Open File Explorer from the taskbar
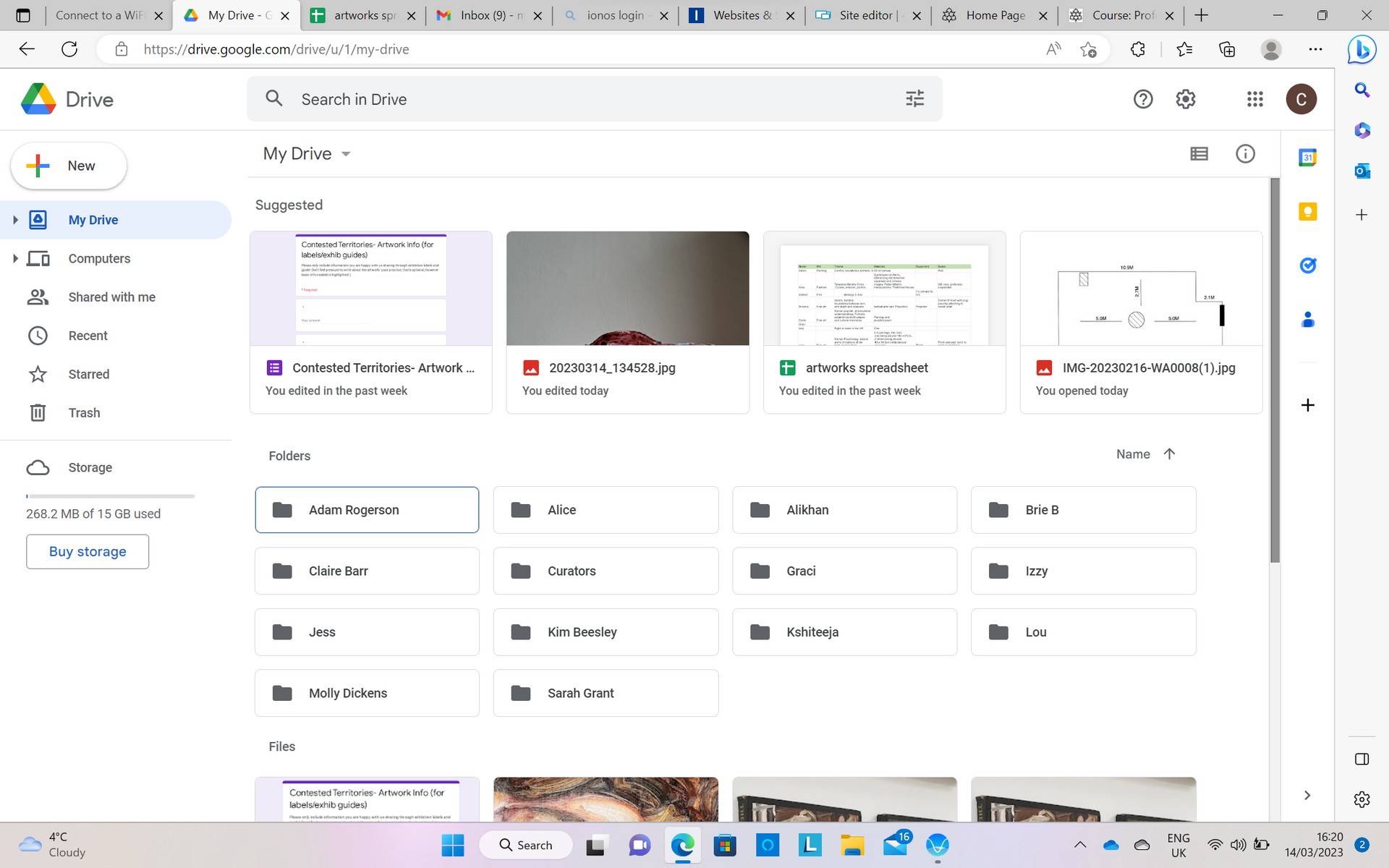This screenshot has height=868, width=1389. [852, 845]
